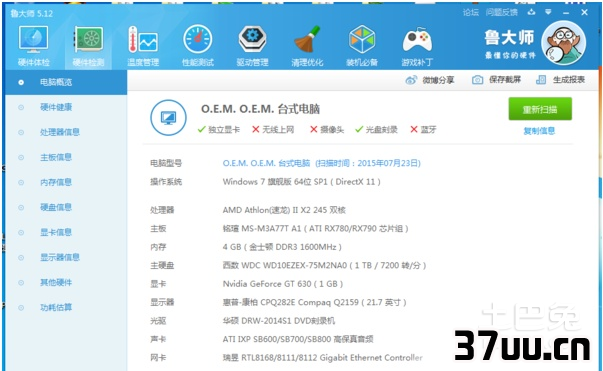Click the download tray icon in title bar
Viewport: 603px width, 371px height.
click(531, 12)
